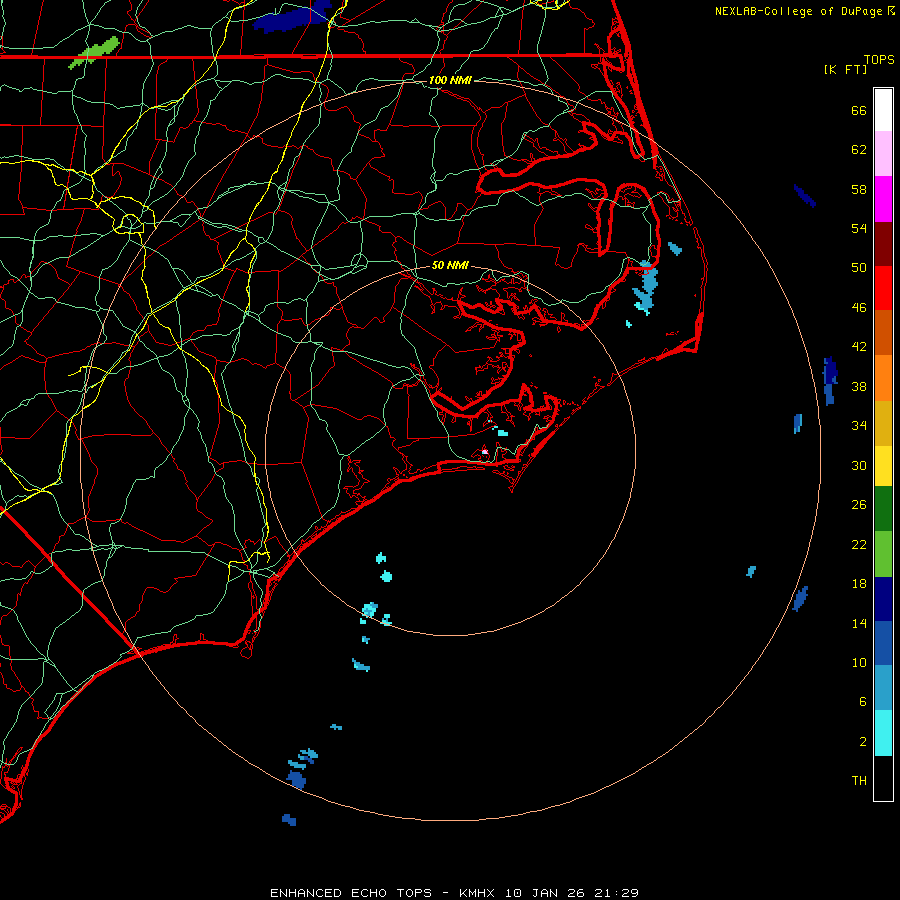Click the legend value "46"

point(859,308)
